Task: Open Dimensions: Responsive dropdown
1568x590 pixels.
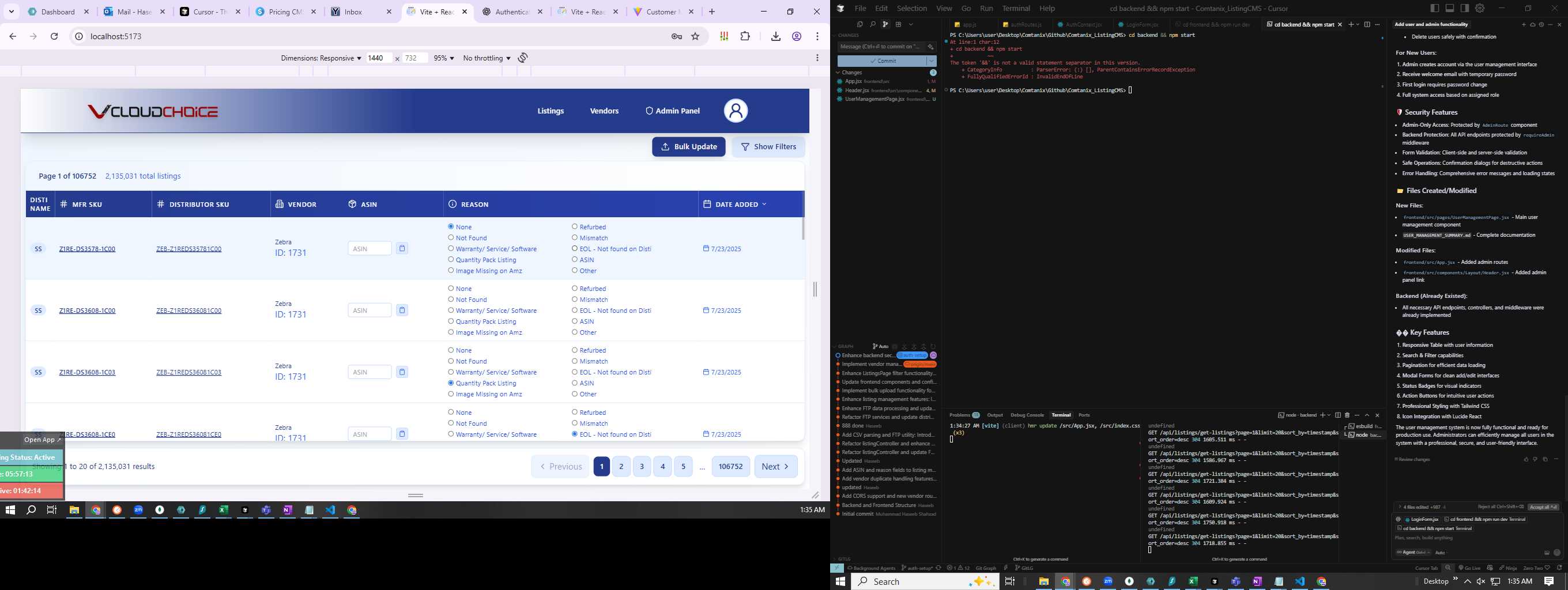Action: click(x=321, y=58)
